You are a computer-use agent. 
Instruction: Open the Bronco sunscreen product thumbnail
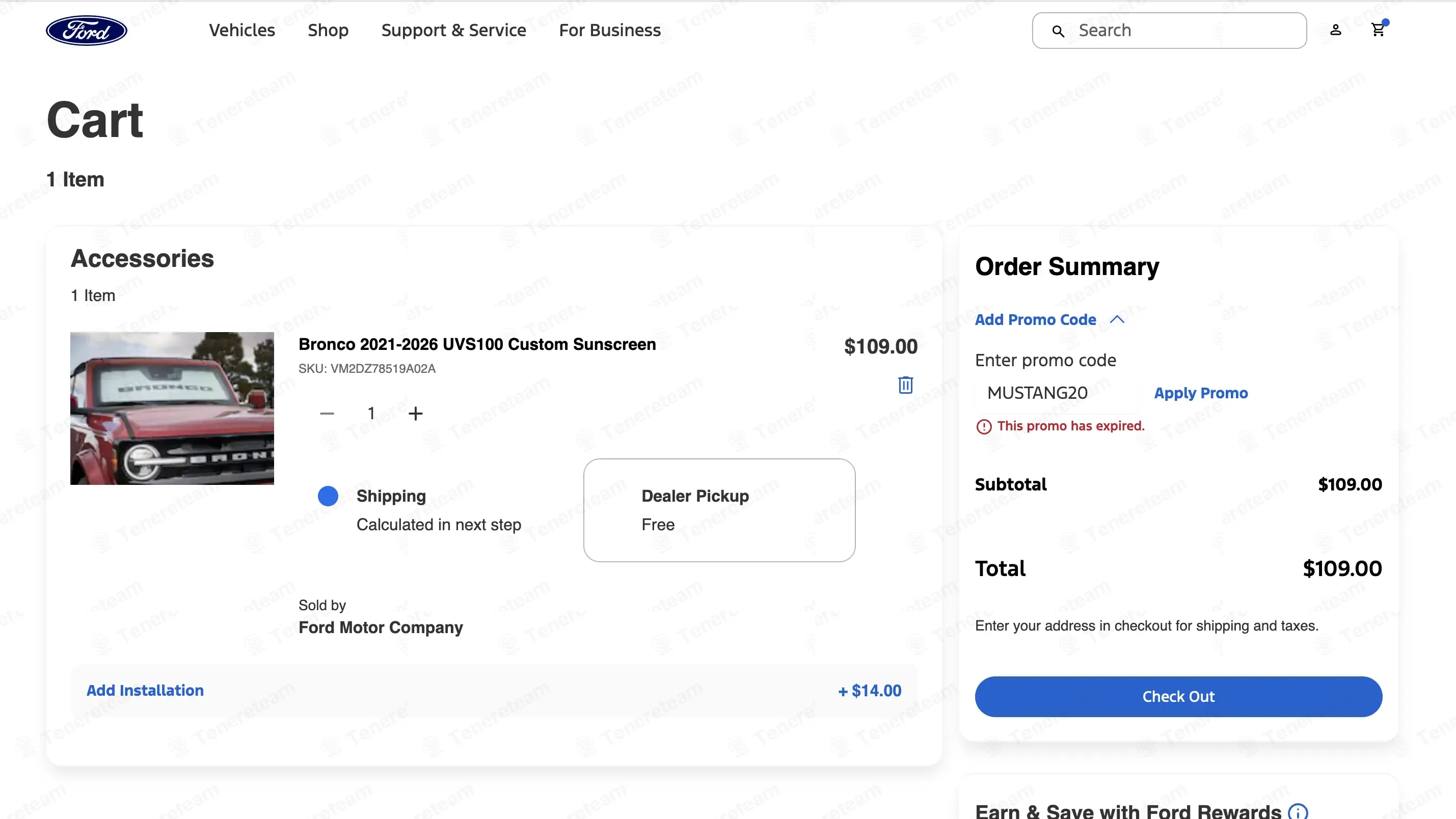172,408
